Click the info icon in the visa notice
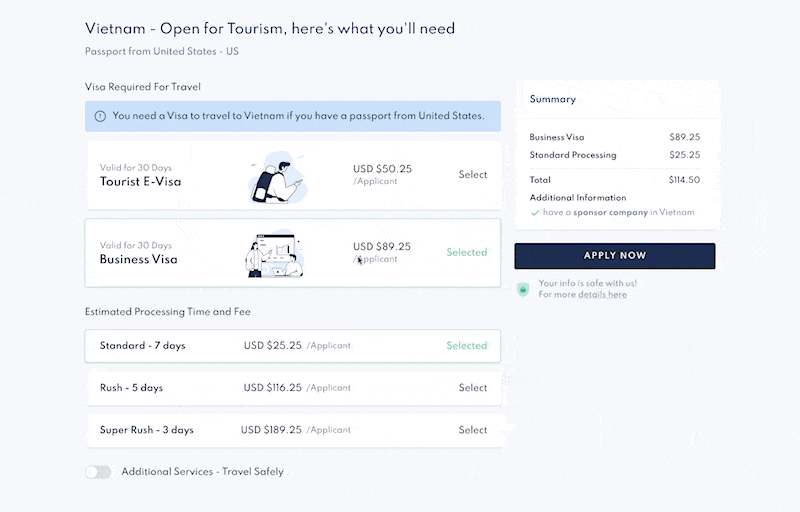Image resolution: width=800 pixels, height=512 pixels. [100, 116]
